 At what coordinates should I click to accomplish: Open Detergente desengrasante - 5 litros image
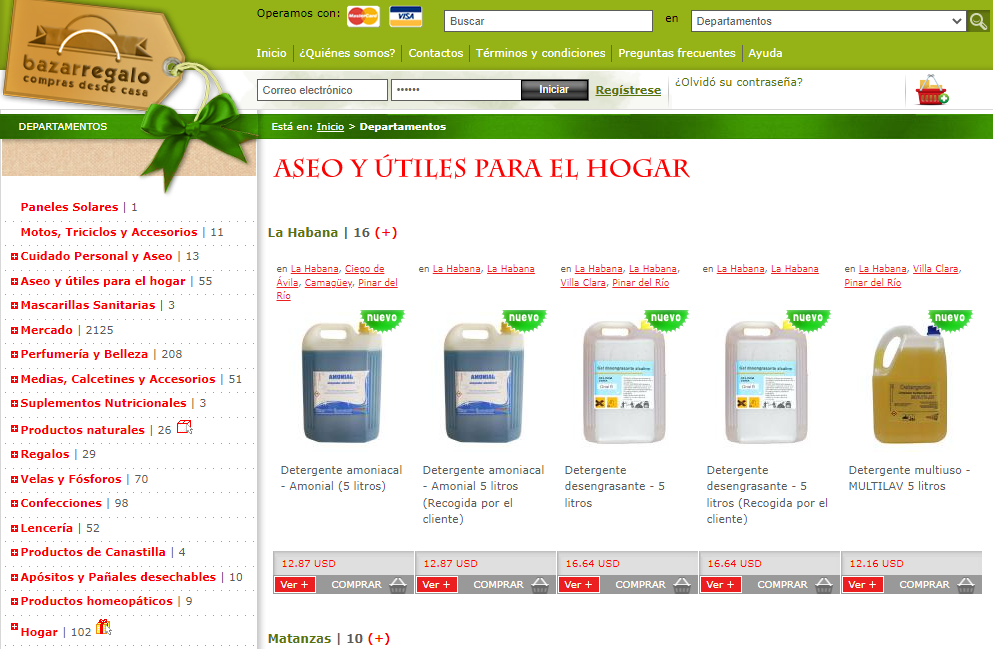pyautogui.click(x=624, y=382)
